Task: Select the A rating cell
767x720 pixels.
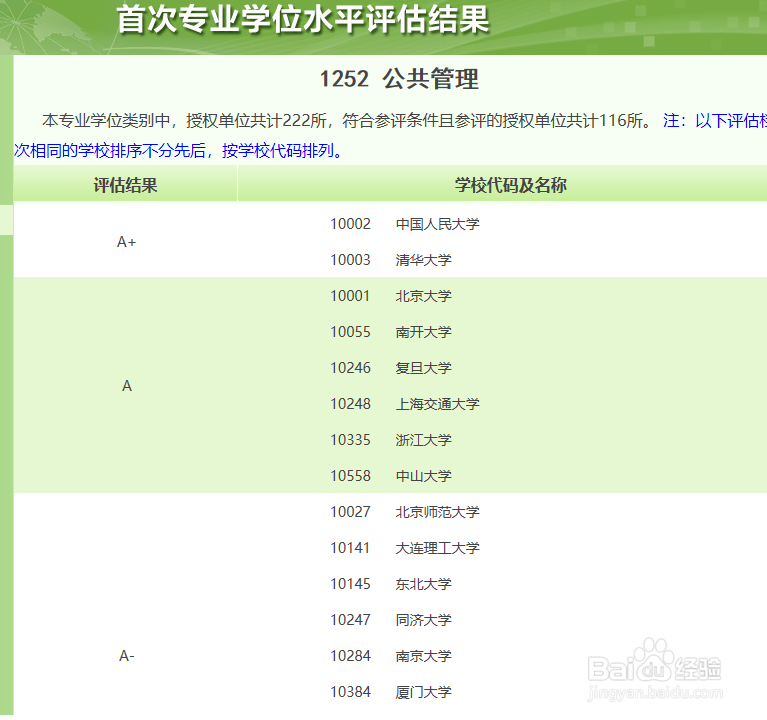Action: coord(127,386)
